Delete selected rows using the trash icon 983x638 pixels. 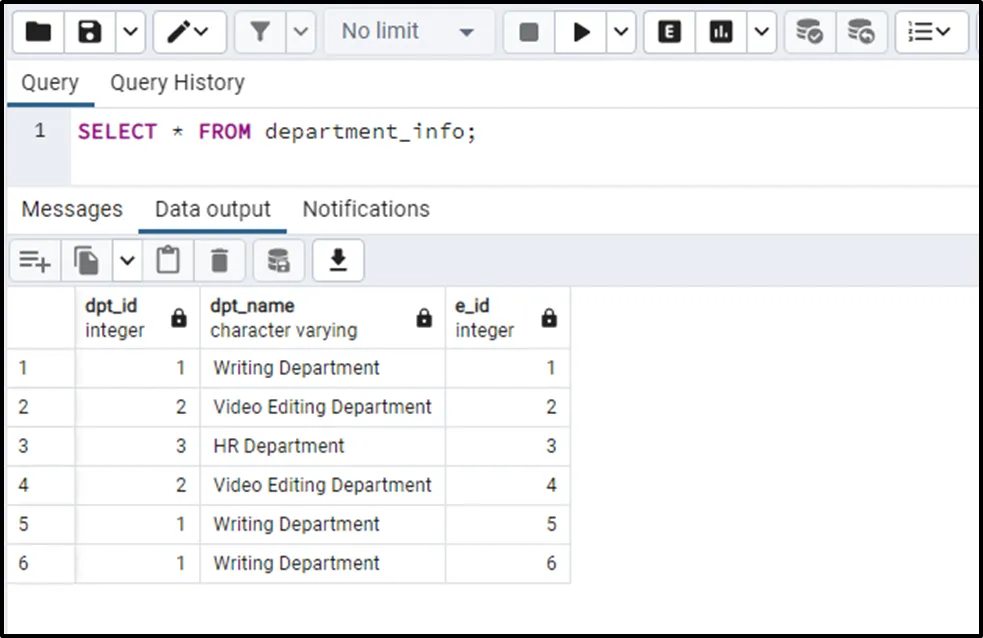(220, 261)
